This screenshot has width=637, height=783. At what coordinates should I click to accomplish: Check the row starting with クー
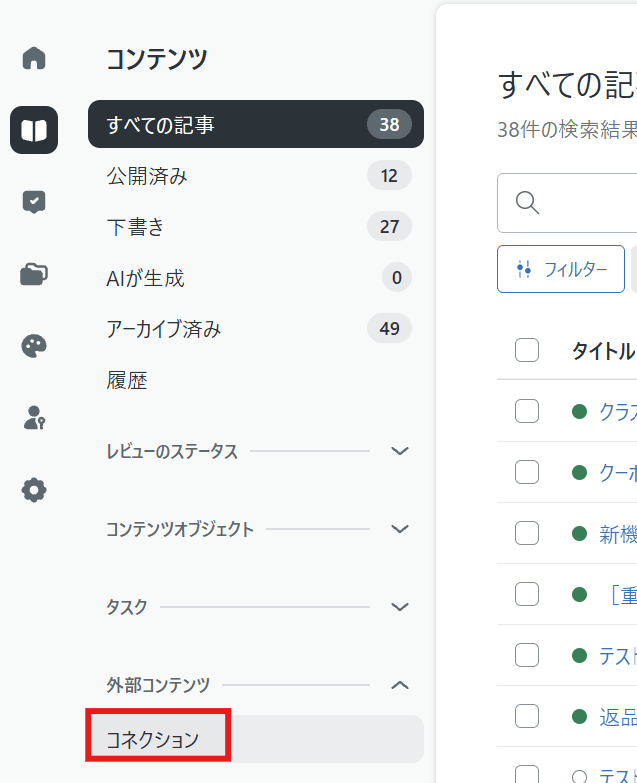[527, 472]
